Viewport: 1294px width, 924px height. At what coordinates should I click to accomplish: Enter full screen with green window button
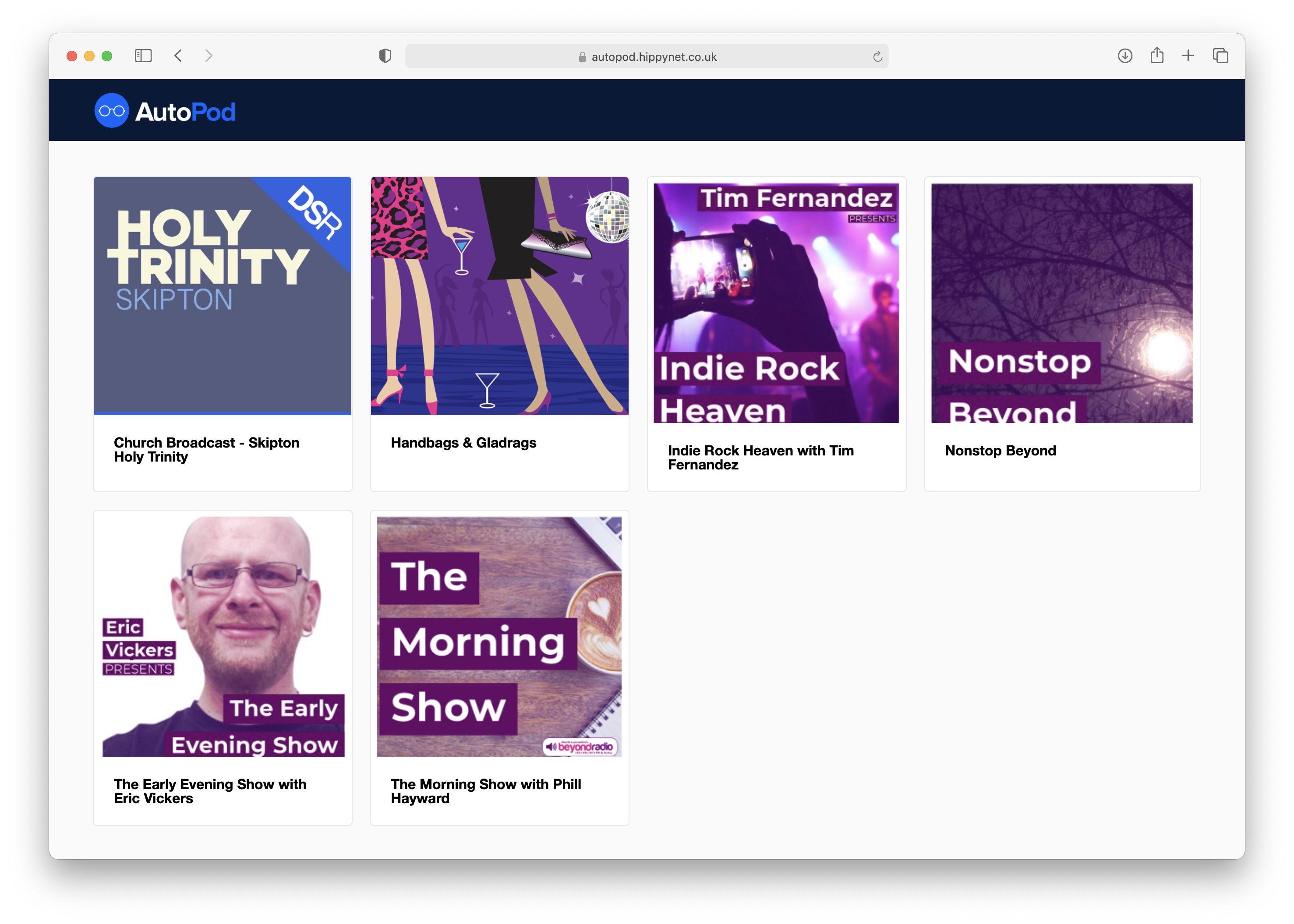[107, 56]
